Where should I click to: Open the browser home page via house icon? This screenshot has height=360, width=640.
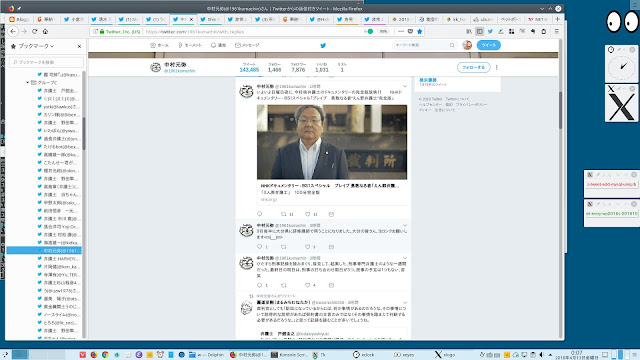45,31
